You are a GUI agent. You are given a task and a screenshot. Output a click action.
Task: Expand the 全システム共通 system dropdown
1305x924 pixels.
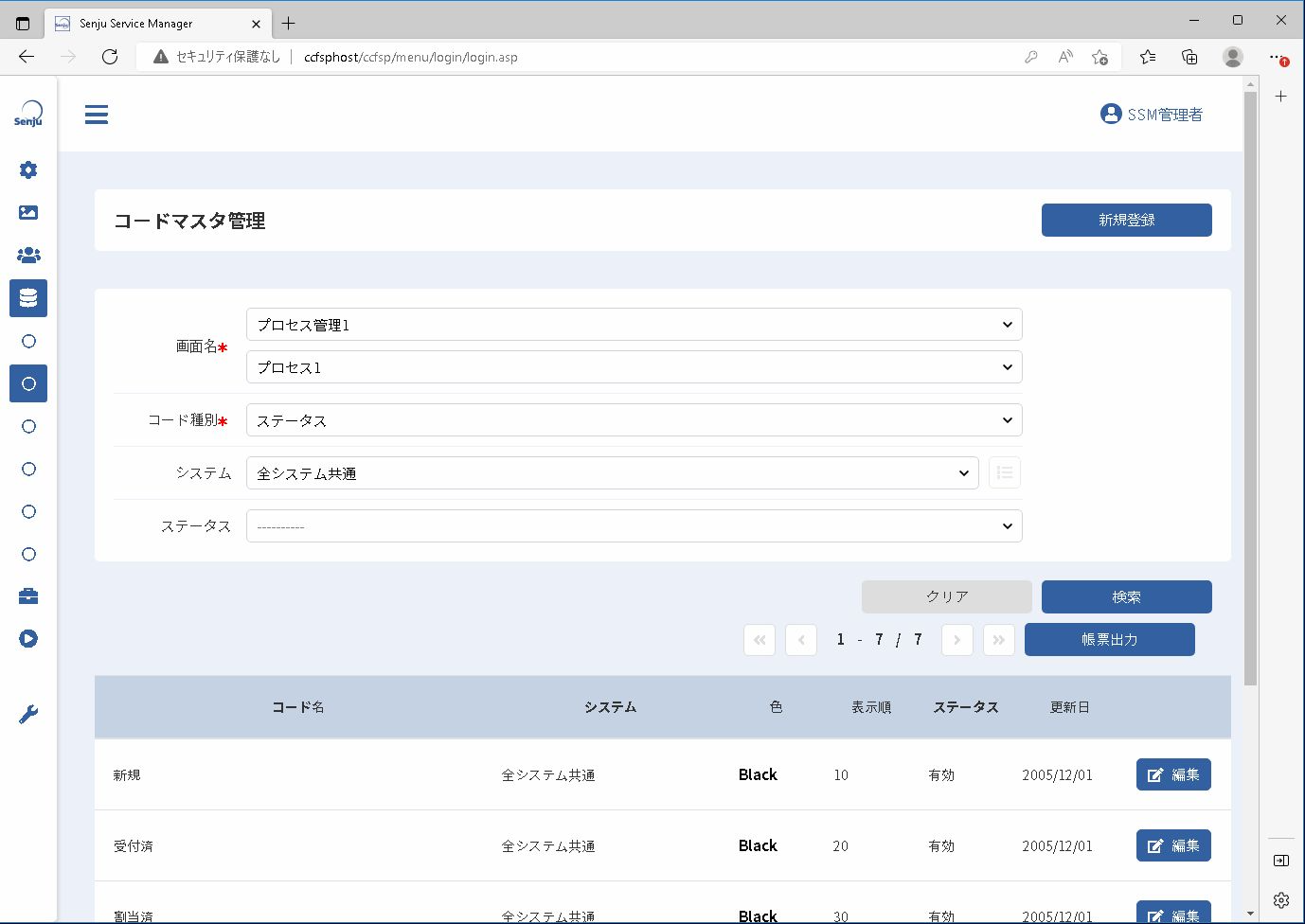click(x=613, y=473)
